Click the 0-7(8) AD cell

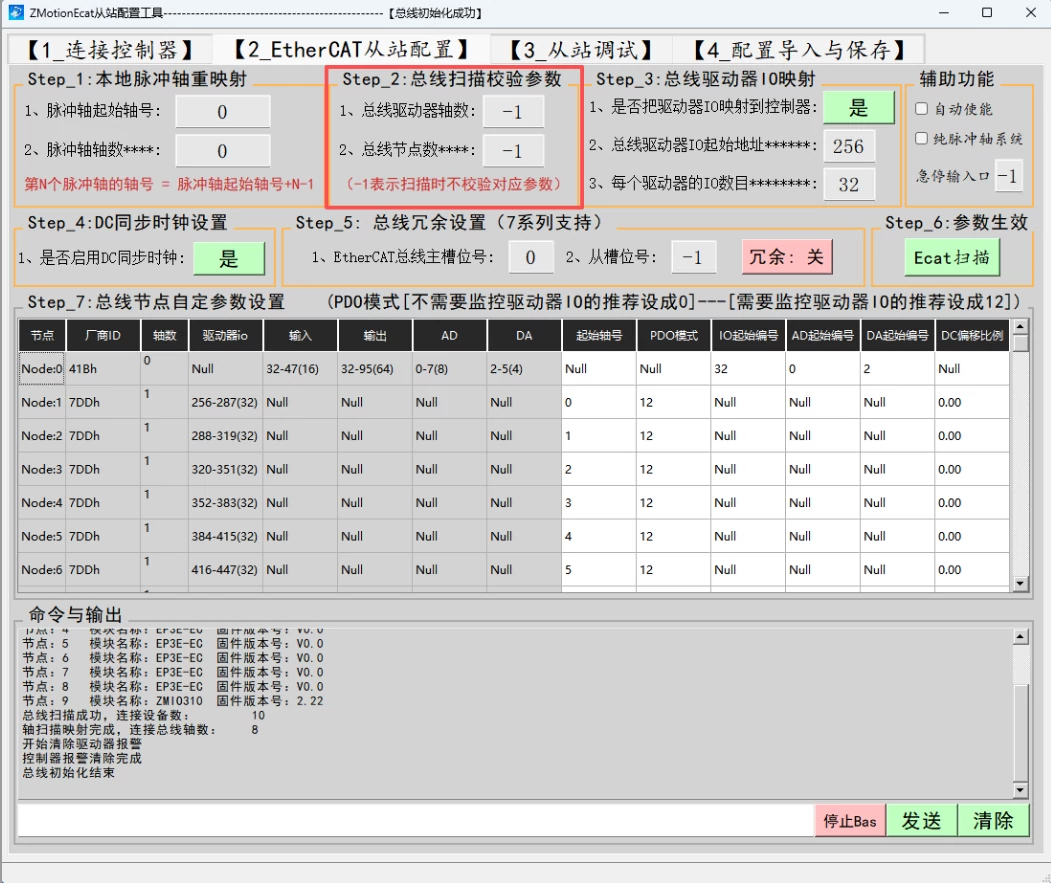coord(449,369)
